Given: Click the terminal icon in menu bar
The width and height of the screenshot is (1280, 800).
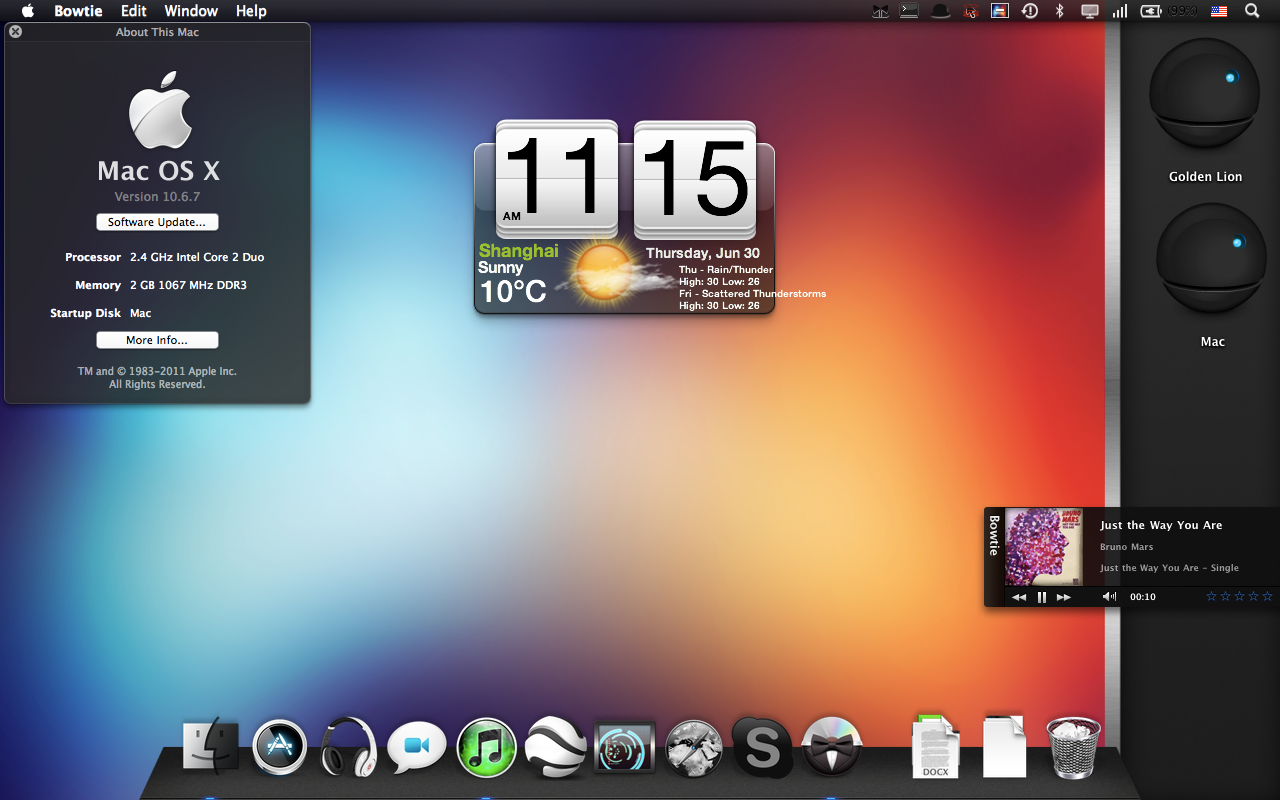Looking at the screenshot, I should (x=909, y=11).
